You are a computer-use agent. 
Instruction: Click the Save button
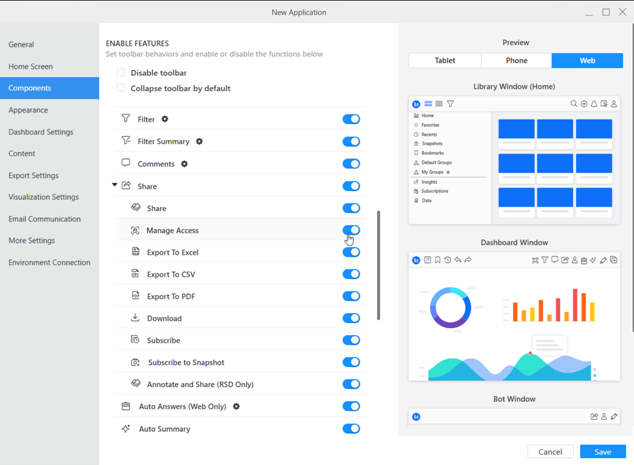pos(602,452)
